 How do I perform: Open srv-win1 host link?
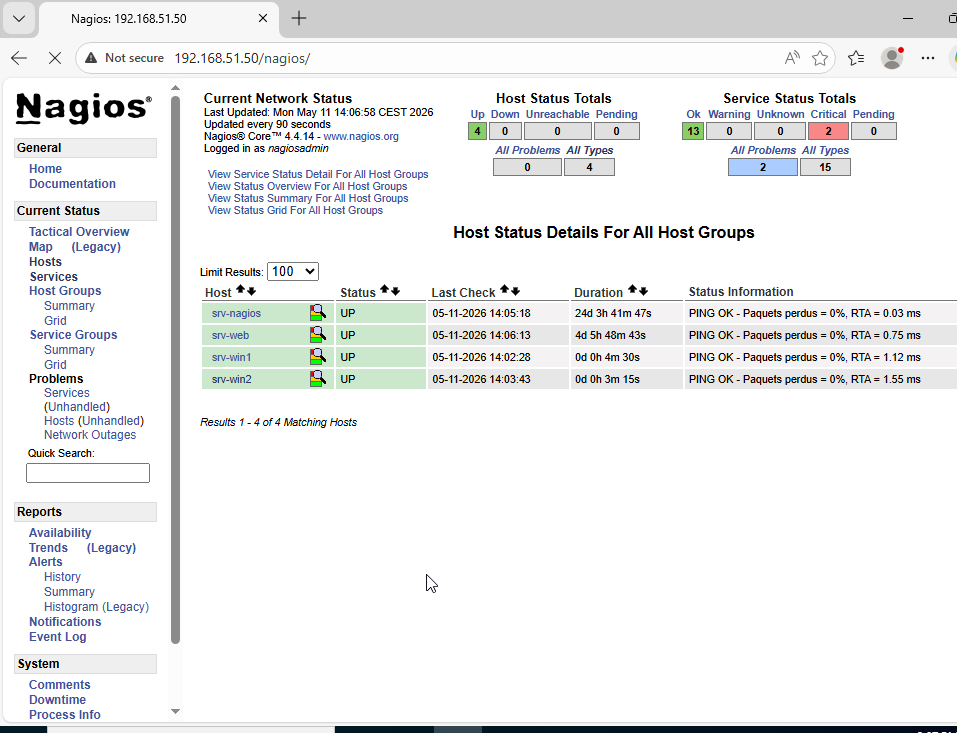point(231,357)
